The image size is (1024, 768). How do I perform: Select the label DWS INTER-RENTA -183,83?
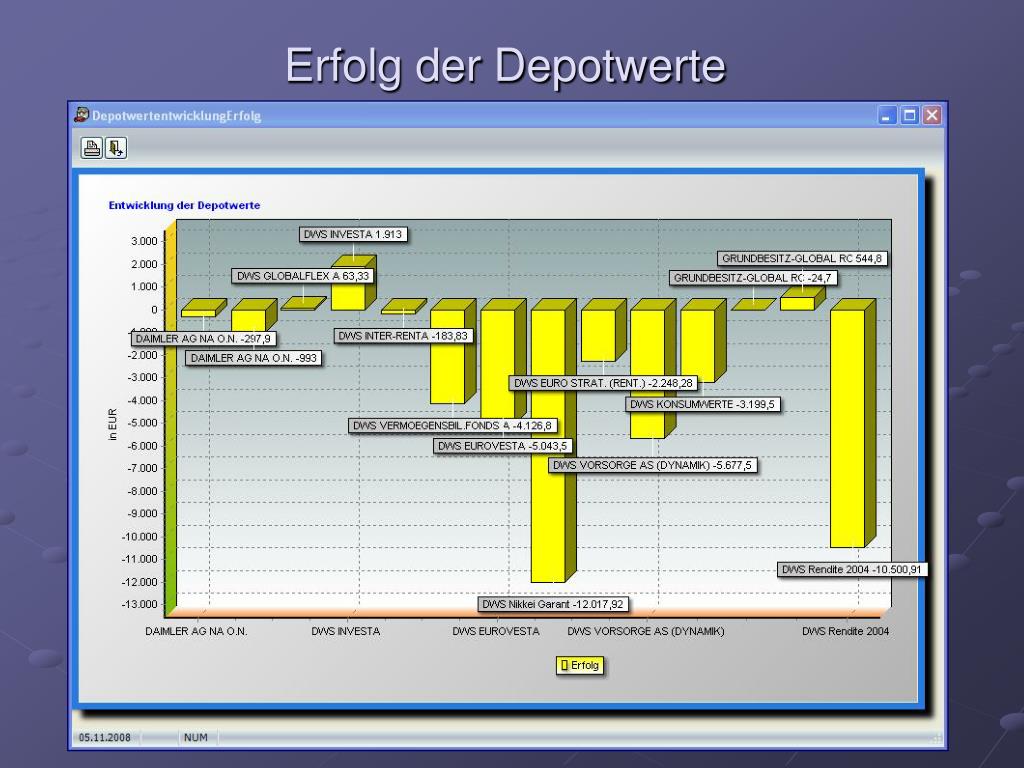point(403,336)
